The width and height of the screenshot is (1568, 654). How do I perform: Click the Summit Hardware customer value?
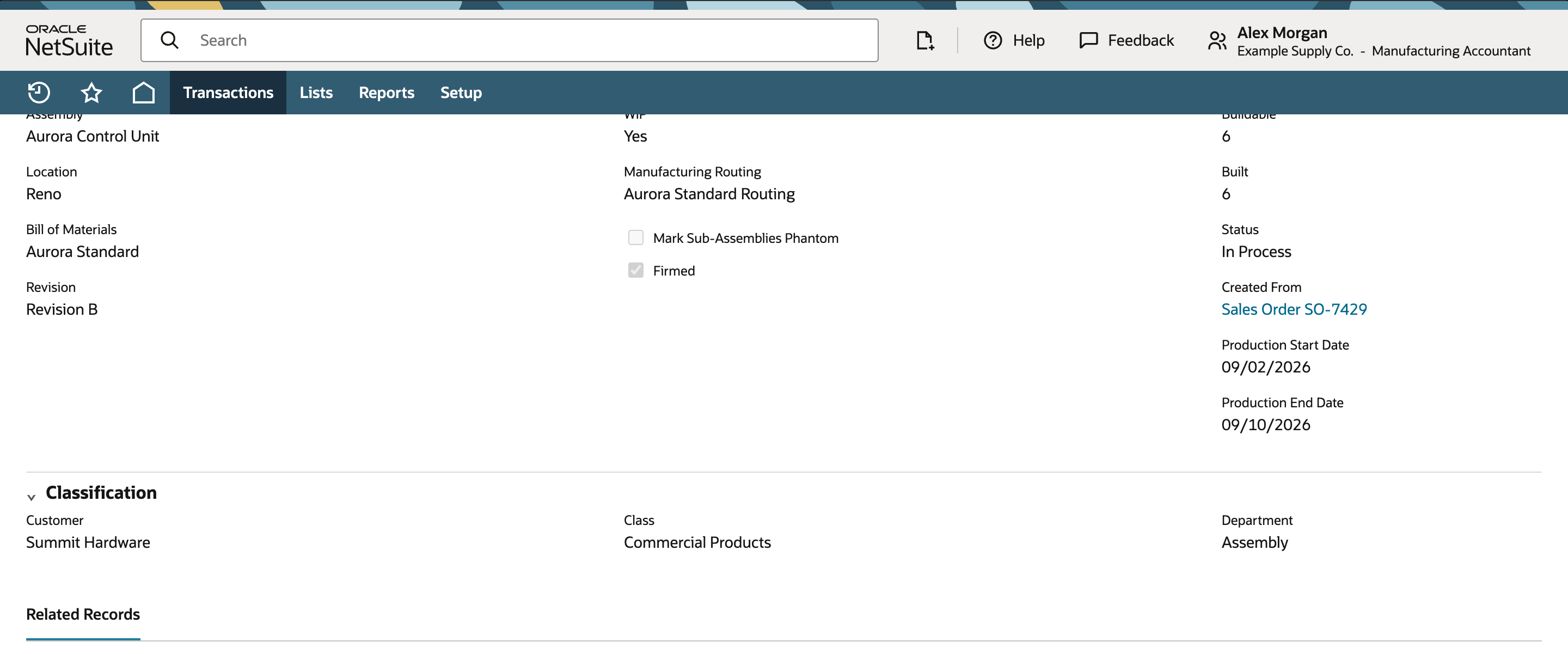[88, 542]
